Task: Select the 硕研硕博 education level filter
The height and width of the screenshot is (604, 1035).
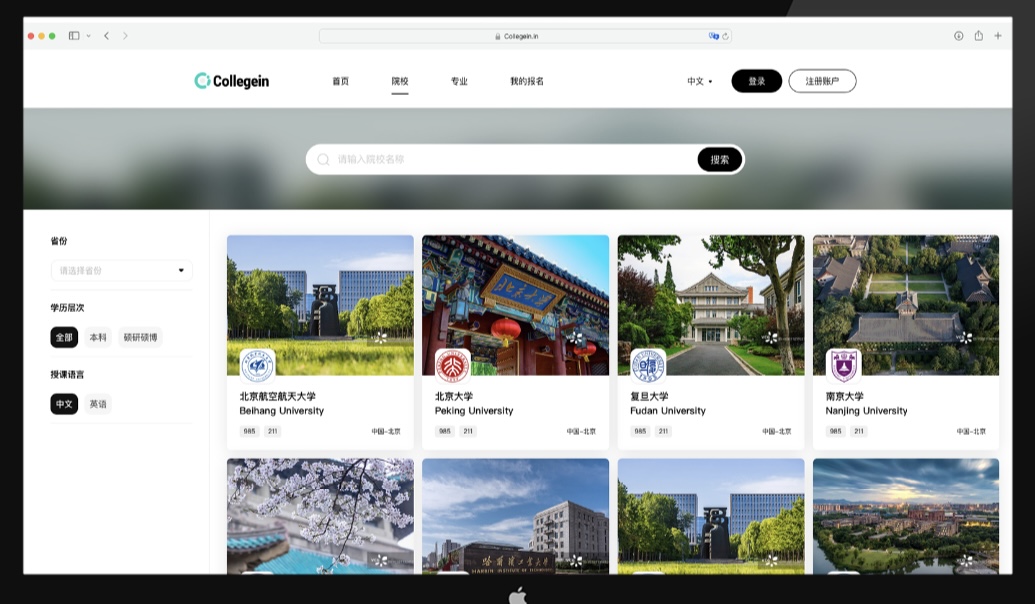Action: coord(141,337)
